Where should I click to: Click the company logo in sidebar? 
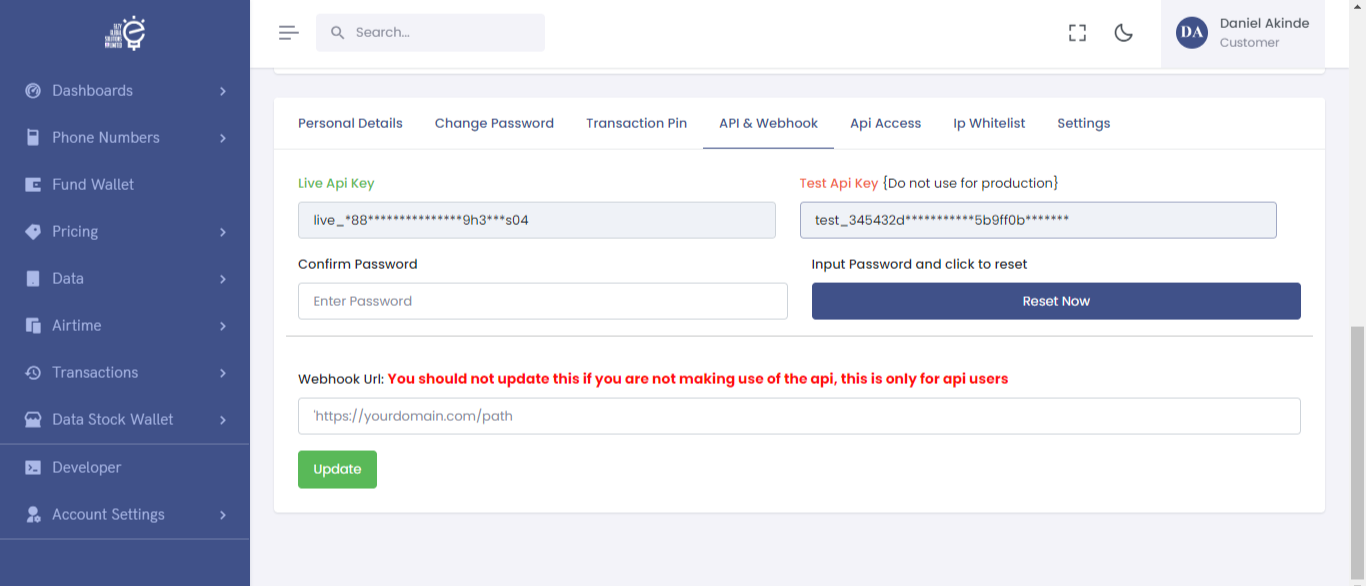click(125, 33)
